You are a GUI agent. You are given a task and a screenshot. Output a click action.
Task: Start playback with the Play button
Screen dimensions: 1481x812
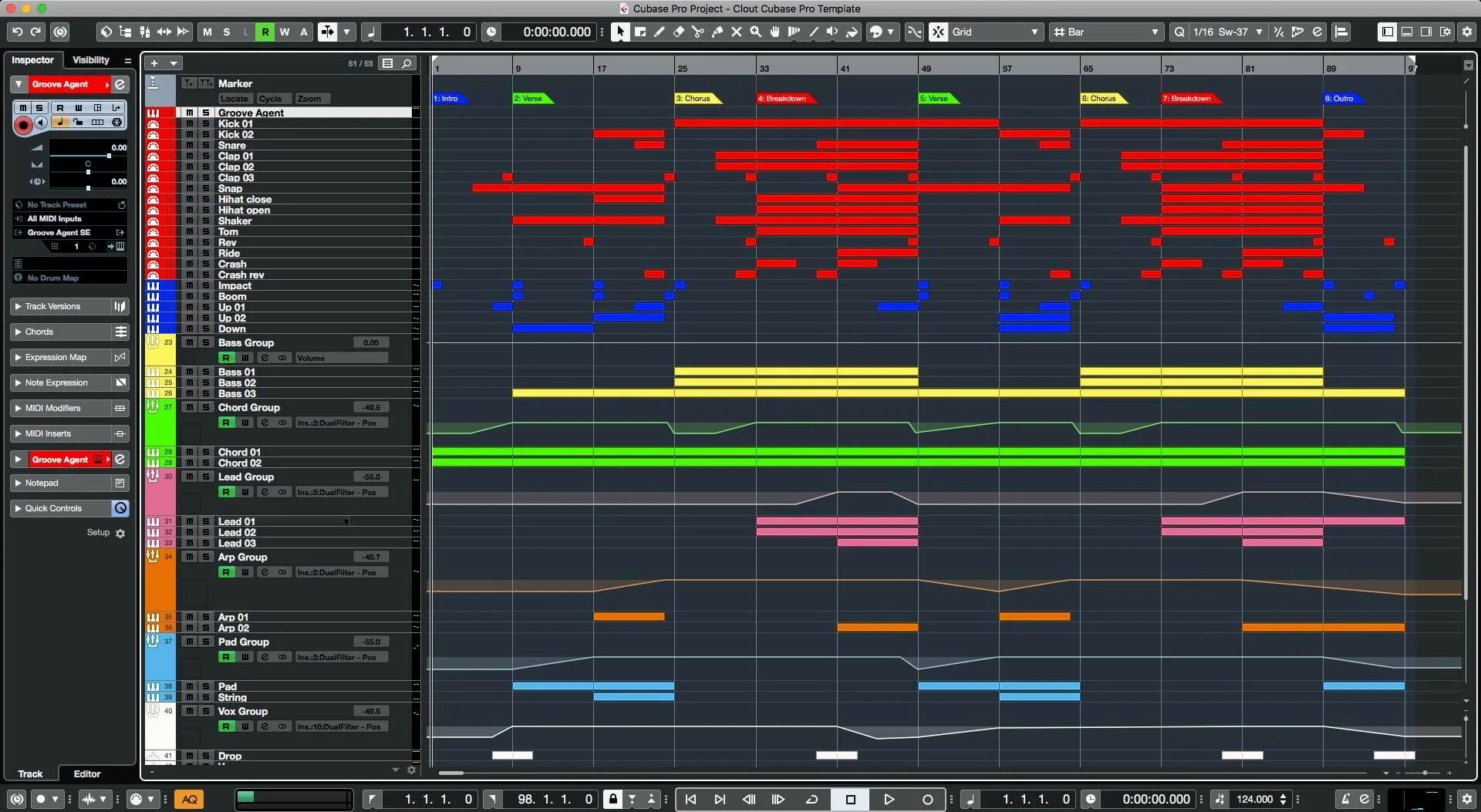point(889,799)
